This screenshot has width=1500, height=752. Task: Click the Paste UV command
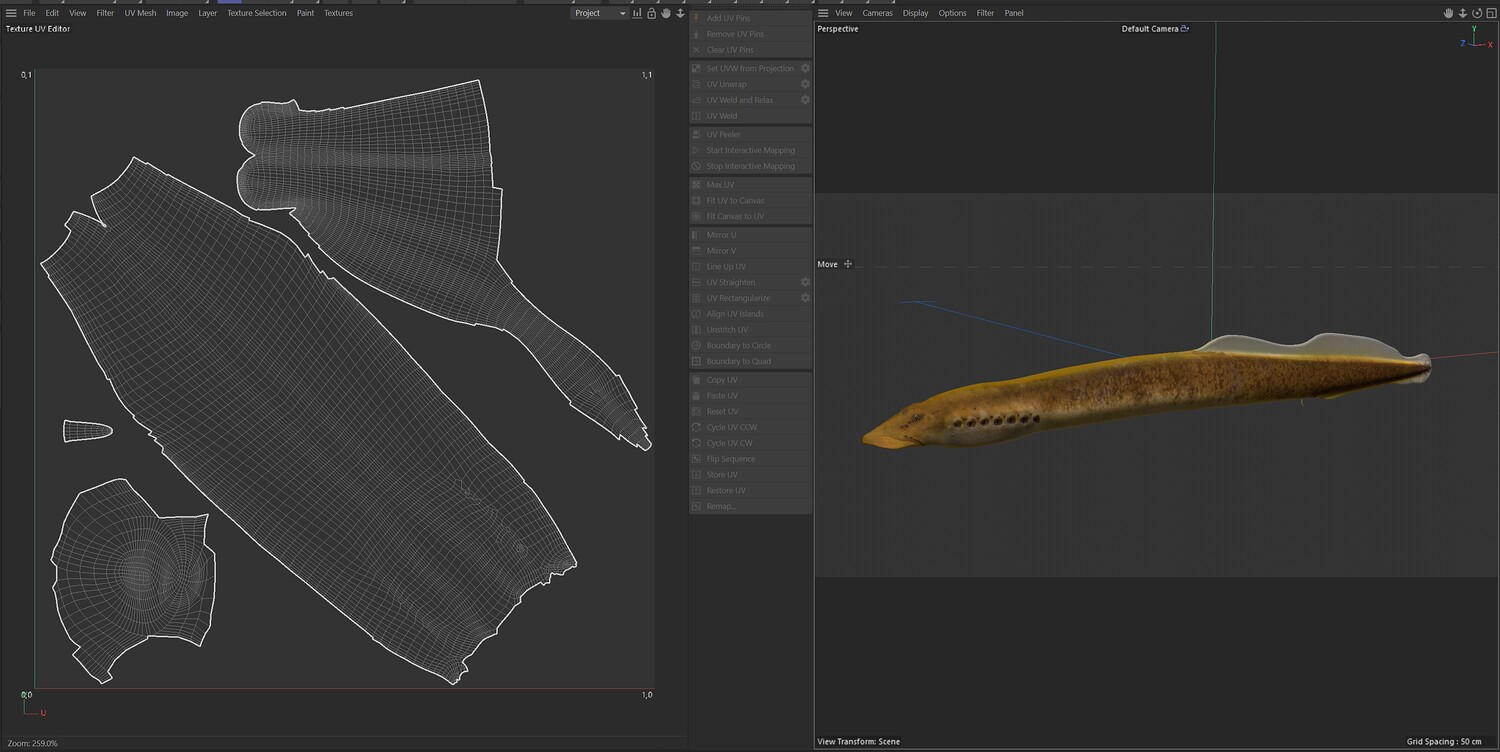(x=751, y=396)
